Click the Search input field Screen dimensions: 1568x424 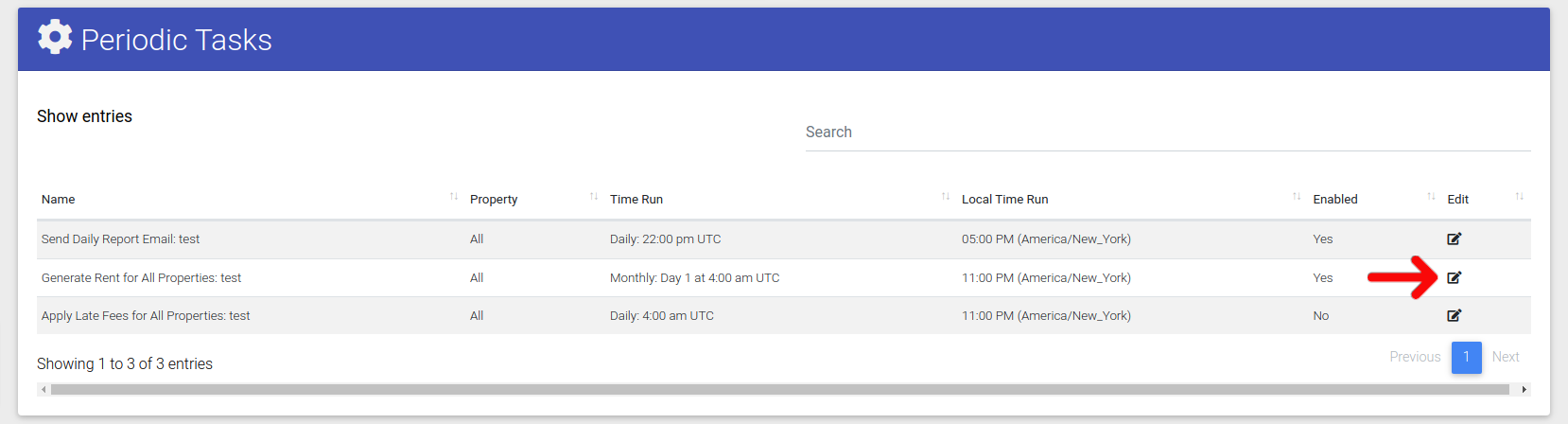[1167, 132]
